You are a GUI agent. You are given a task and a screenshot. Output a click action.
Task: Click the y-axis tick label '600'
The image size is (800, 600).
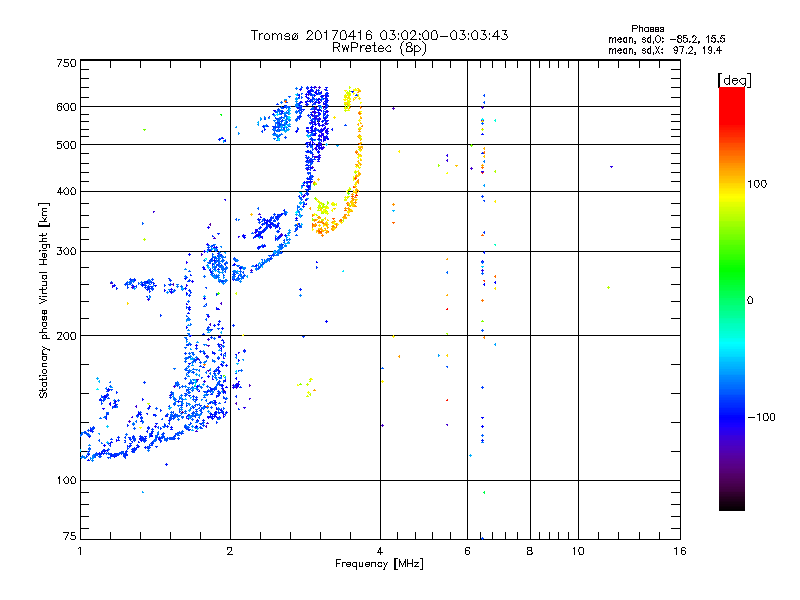(x=66, y=107)
